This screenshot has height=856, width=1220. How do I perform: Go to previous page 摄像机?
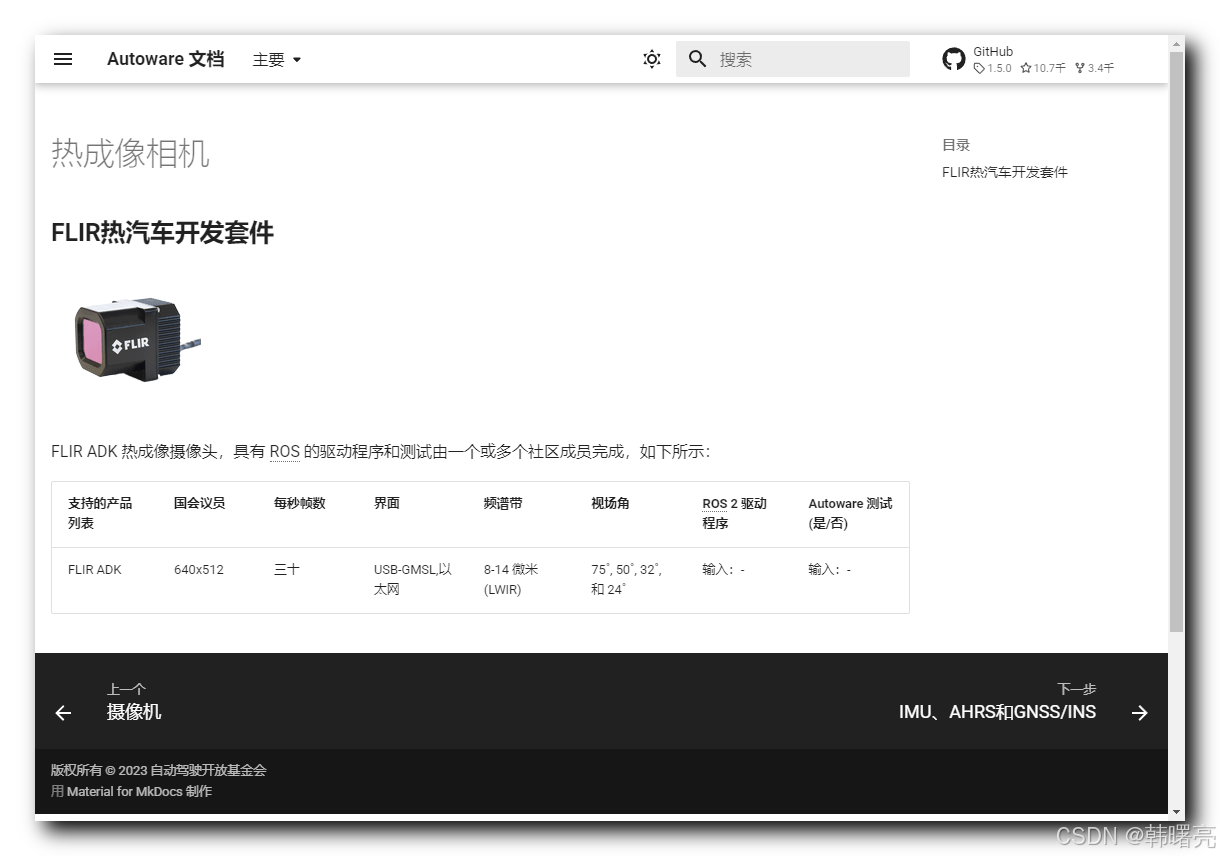(134, 712)
